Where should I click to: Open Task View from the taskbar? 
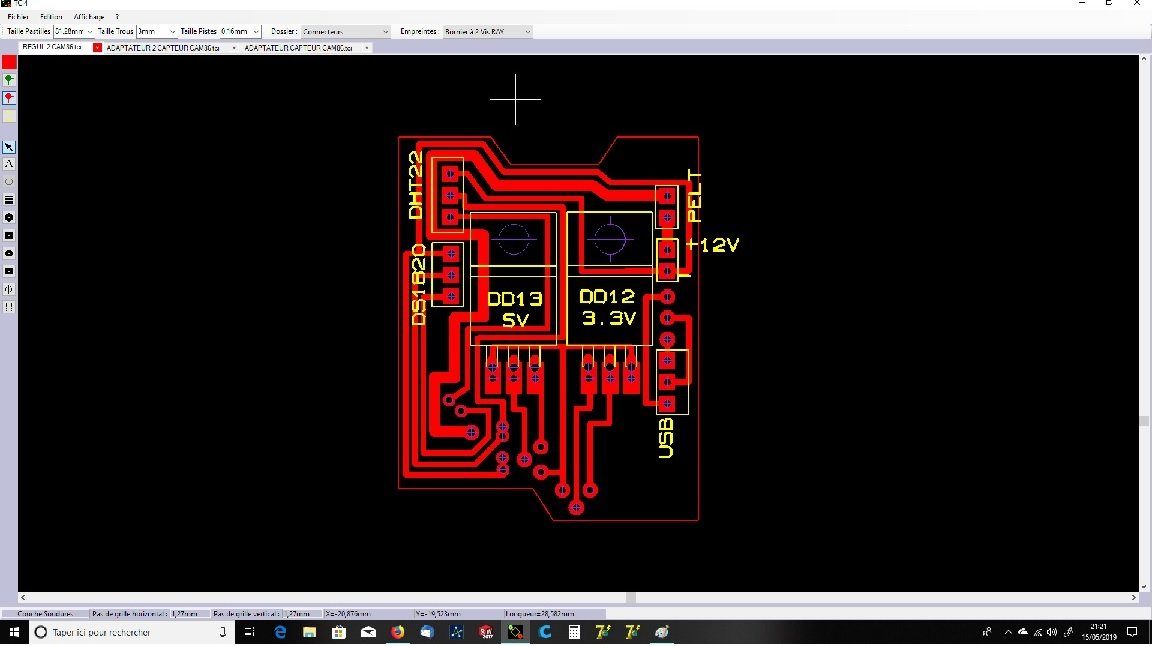(249, 632)
